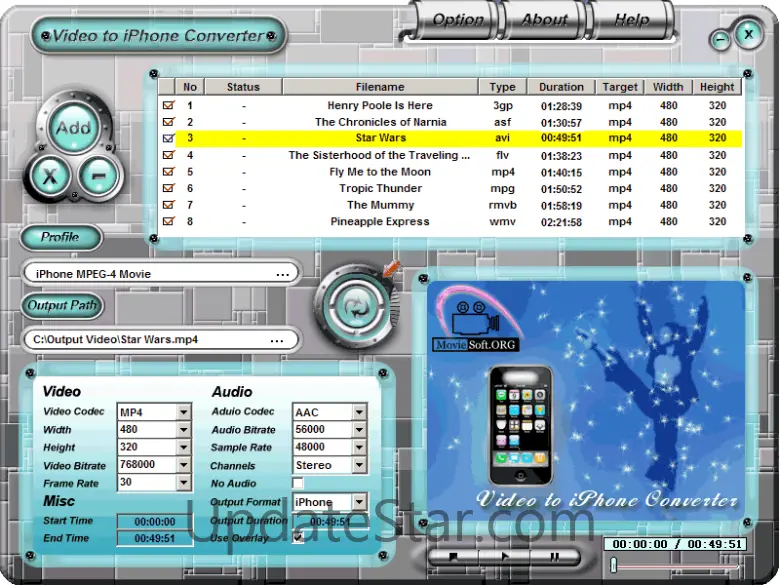780x585 pixels.
Task: Open the Sample Rate 48000 dropdown
Action: 359,447
